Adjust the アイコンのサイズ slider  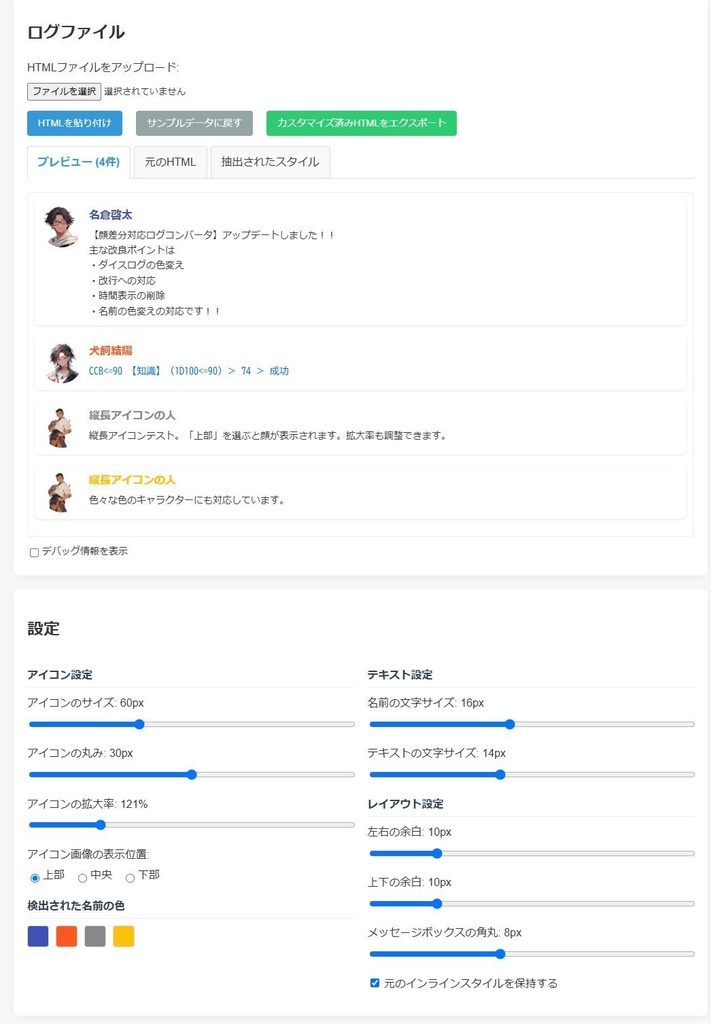coord(138,724)
